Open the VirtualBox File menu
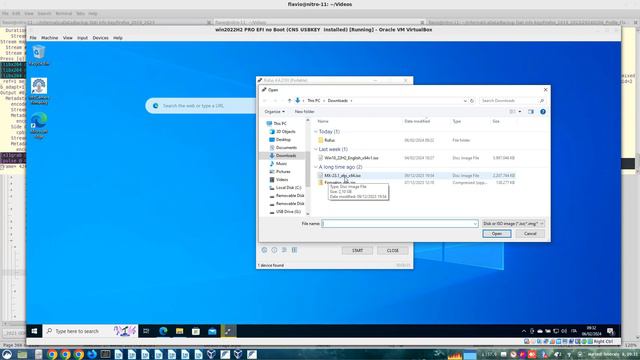Screen dimensions: 640x360 pos(33,38)
